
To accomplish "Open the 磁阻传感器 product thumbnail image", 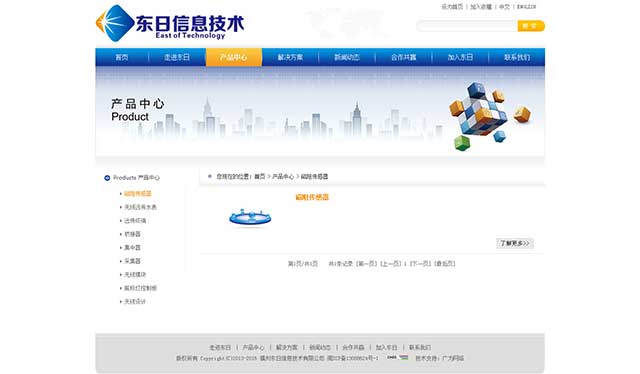I will (x=250, y=217).
